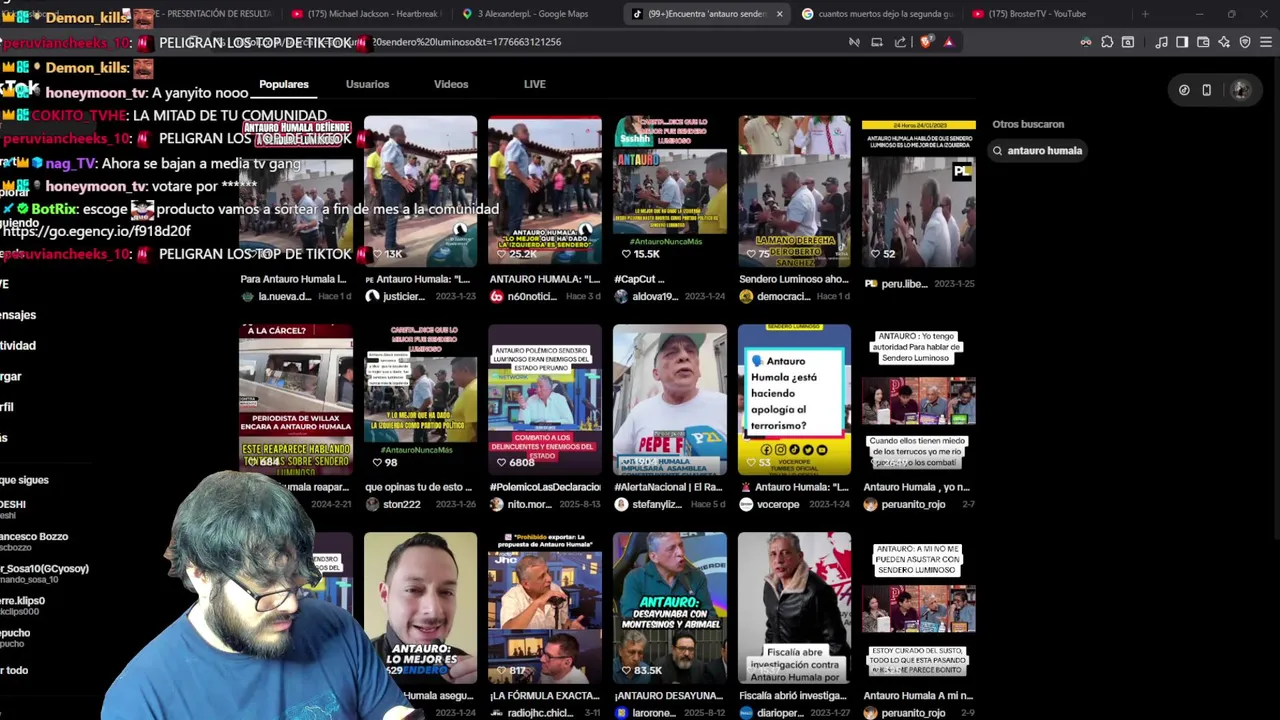1280x720 pixels.
Task: Click '#AlertaNacional | El Ra...' caption
Action: 670,487
